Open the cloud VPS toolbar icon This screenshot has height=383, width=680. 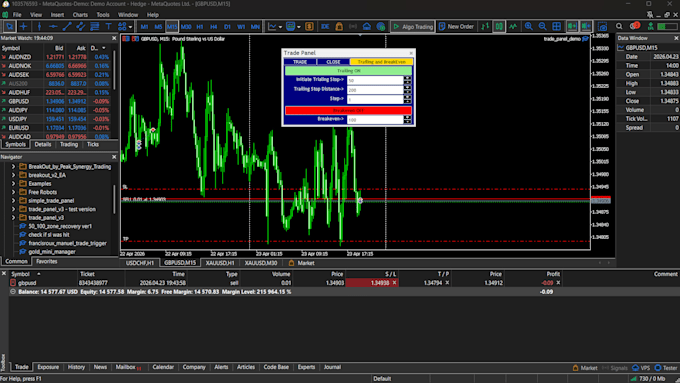pyautogui.click(x=367, y=27)
